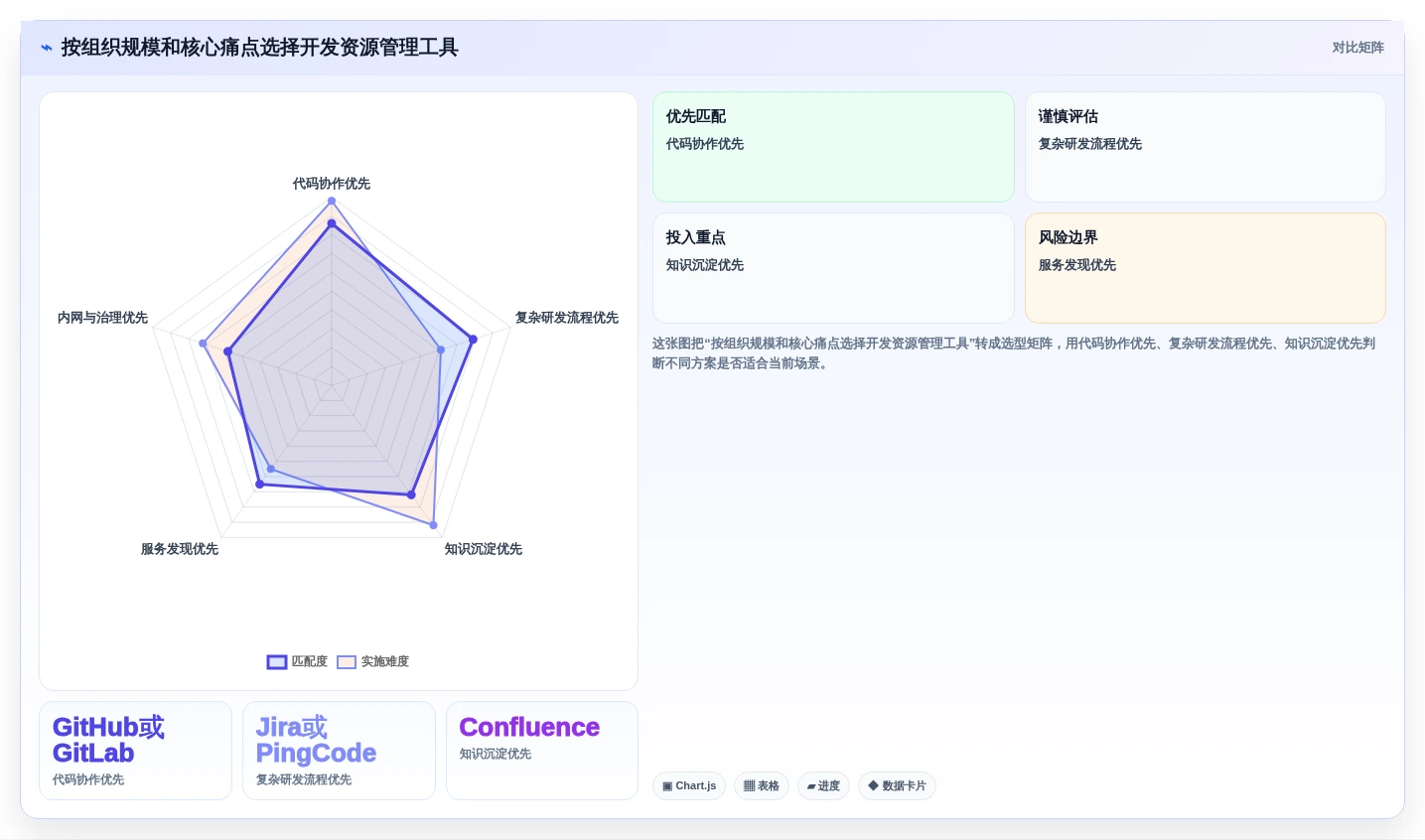Click 代码协作优先 text in 优先匹配 card
1425x840 pixels.
(x=705, y=144)
